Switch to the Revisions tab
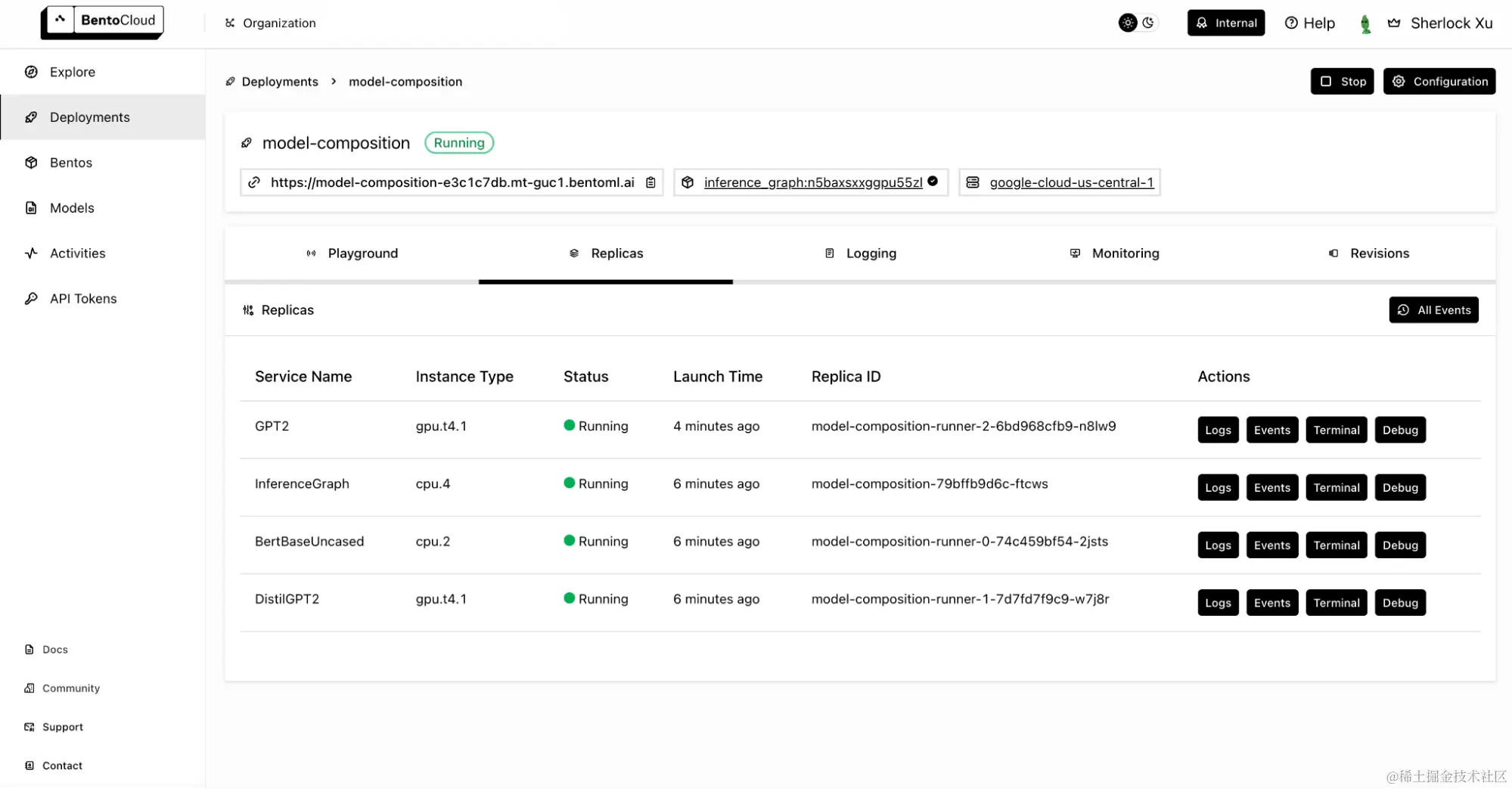1512x789 pixels. tap(1368, 253)
